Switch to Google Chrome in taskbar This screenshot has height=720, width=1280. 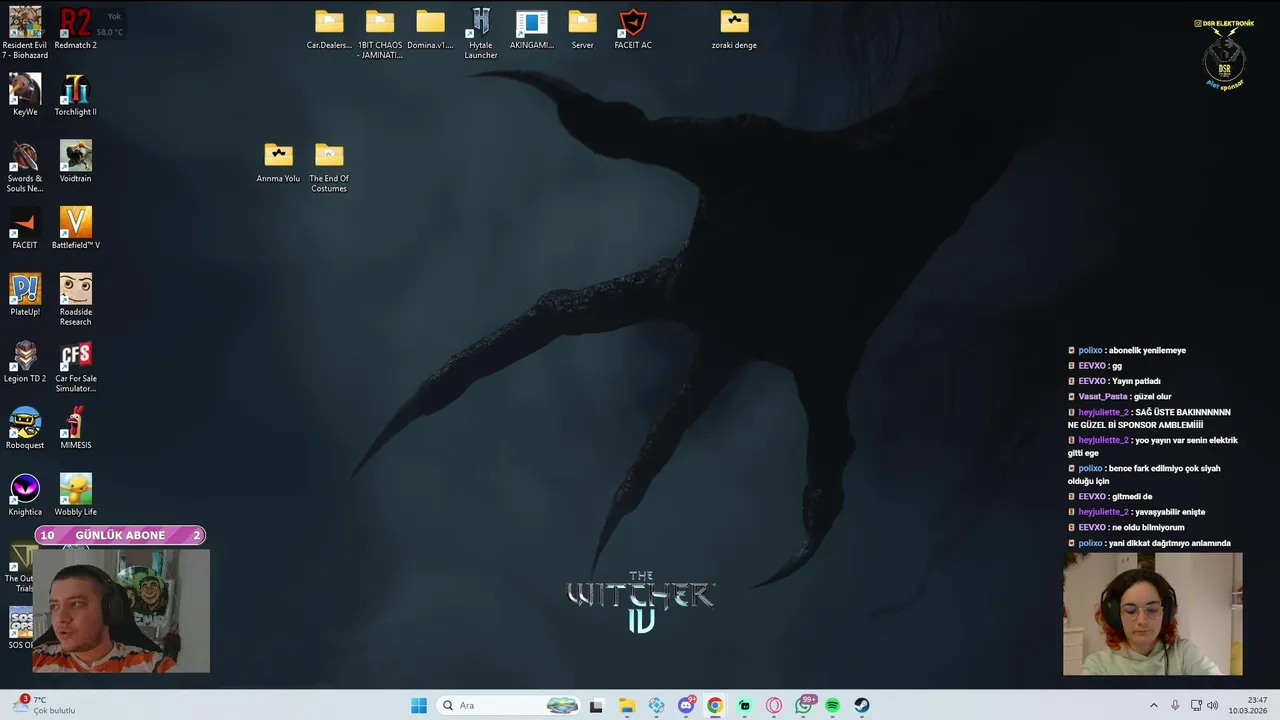coord(715,705)
